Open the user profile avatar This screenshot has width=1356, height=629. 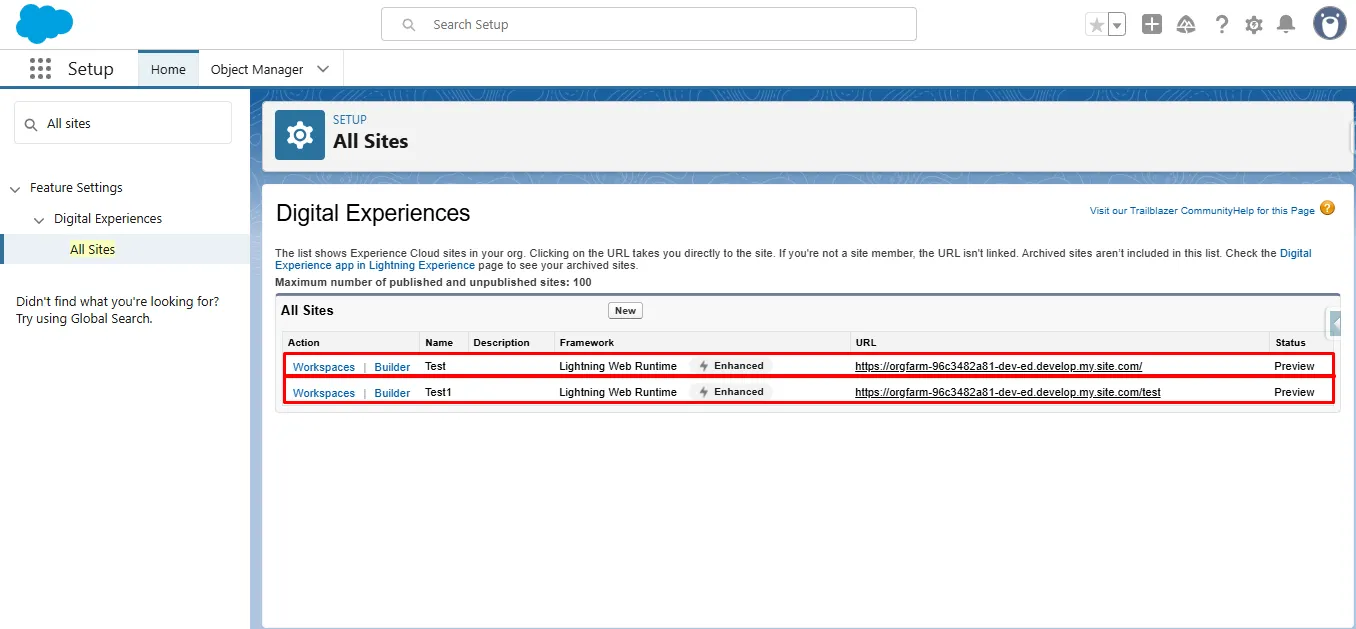[1329, 24]
